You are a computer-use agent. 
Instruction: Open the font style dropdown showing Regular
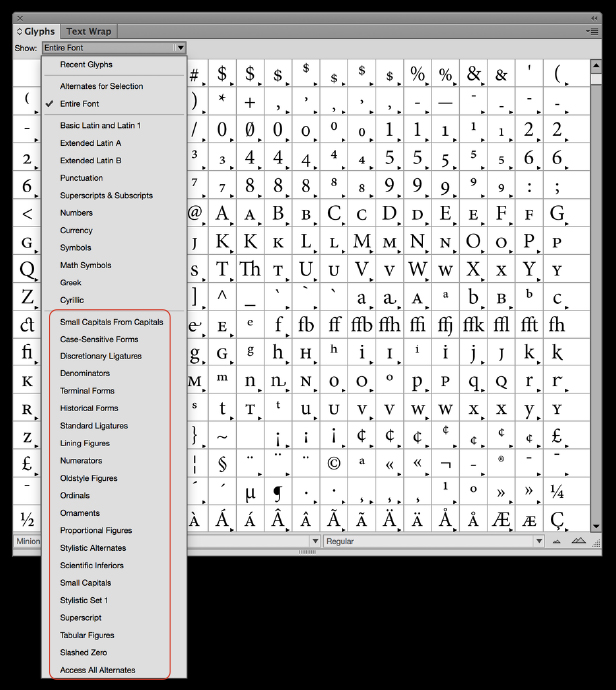(434, 541)
